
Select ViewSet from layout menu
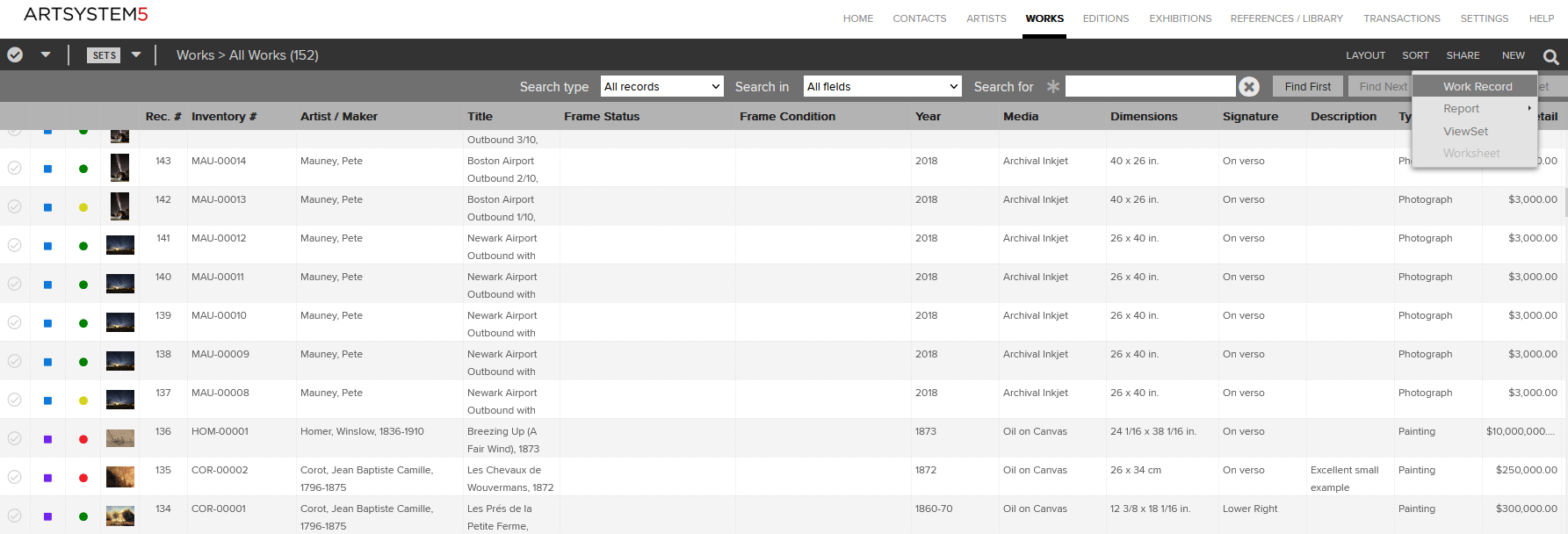pos(1475,131)
